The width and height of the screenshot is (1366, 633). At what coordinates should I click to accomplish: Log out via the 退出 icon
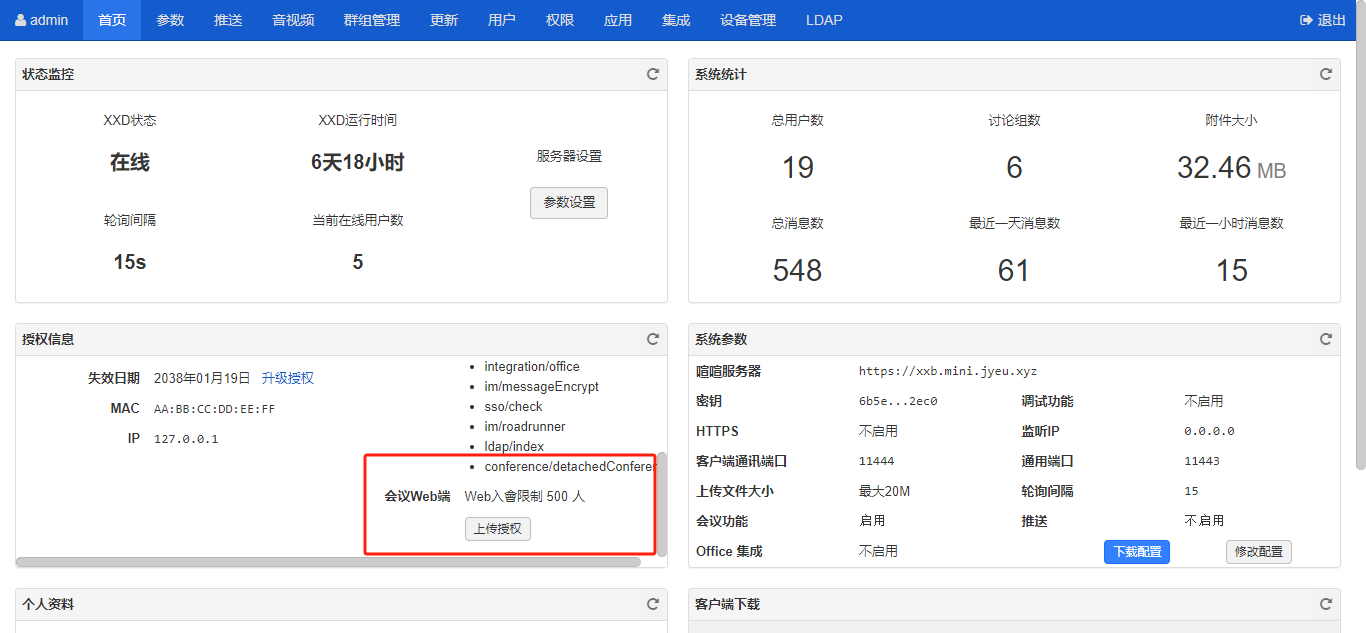[x=1306, y=20]
